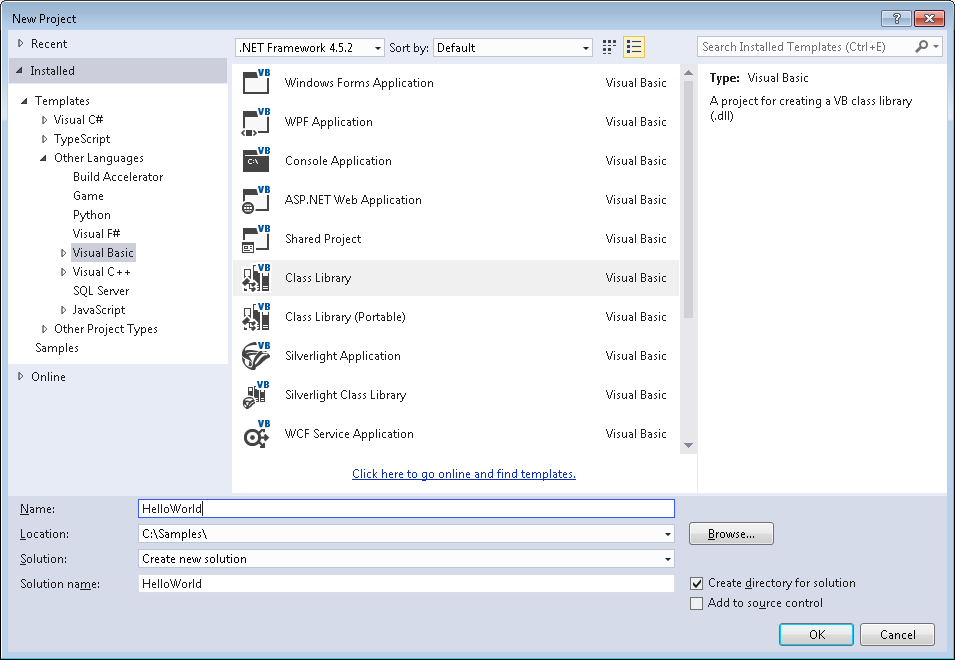Select the Shared Project template name

click(x=323, y=239)
